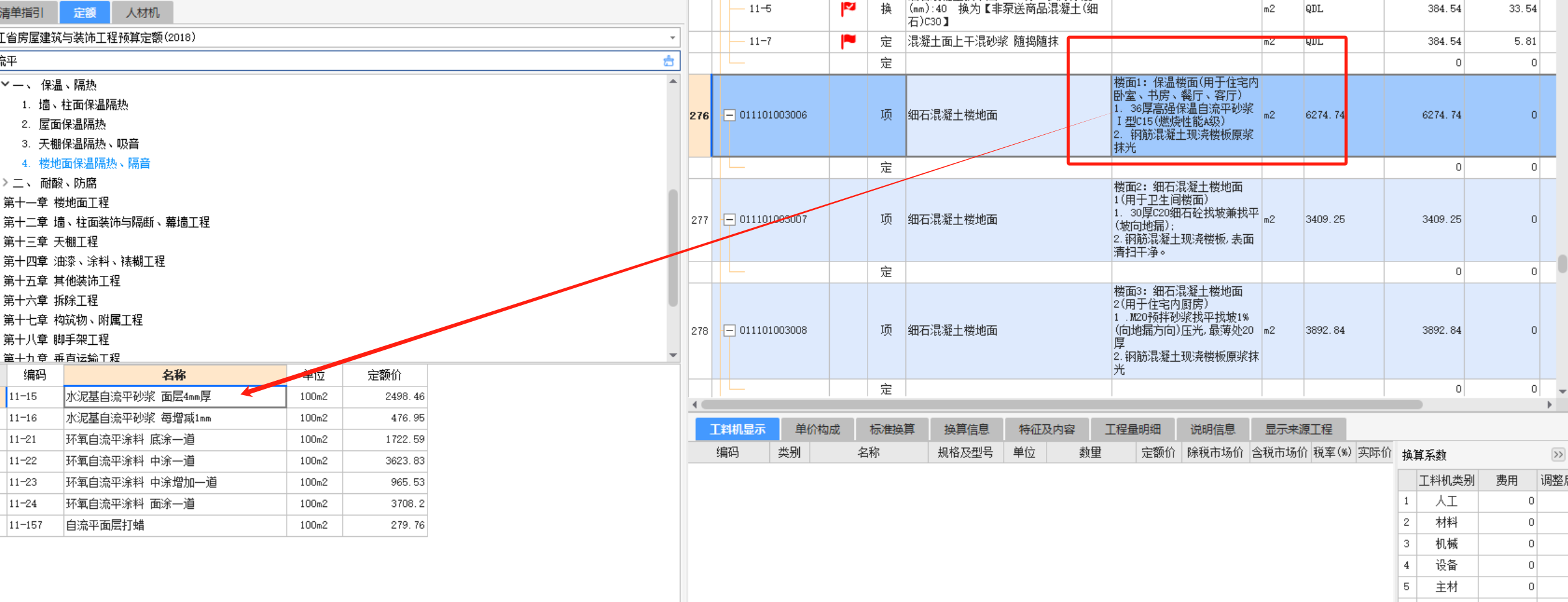This screenshot has width=1568, height=602.
Task: Click 除税市场价 column header
Action: pyautogui.click(x=1214, y=453)
